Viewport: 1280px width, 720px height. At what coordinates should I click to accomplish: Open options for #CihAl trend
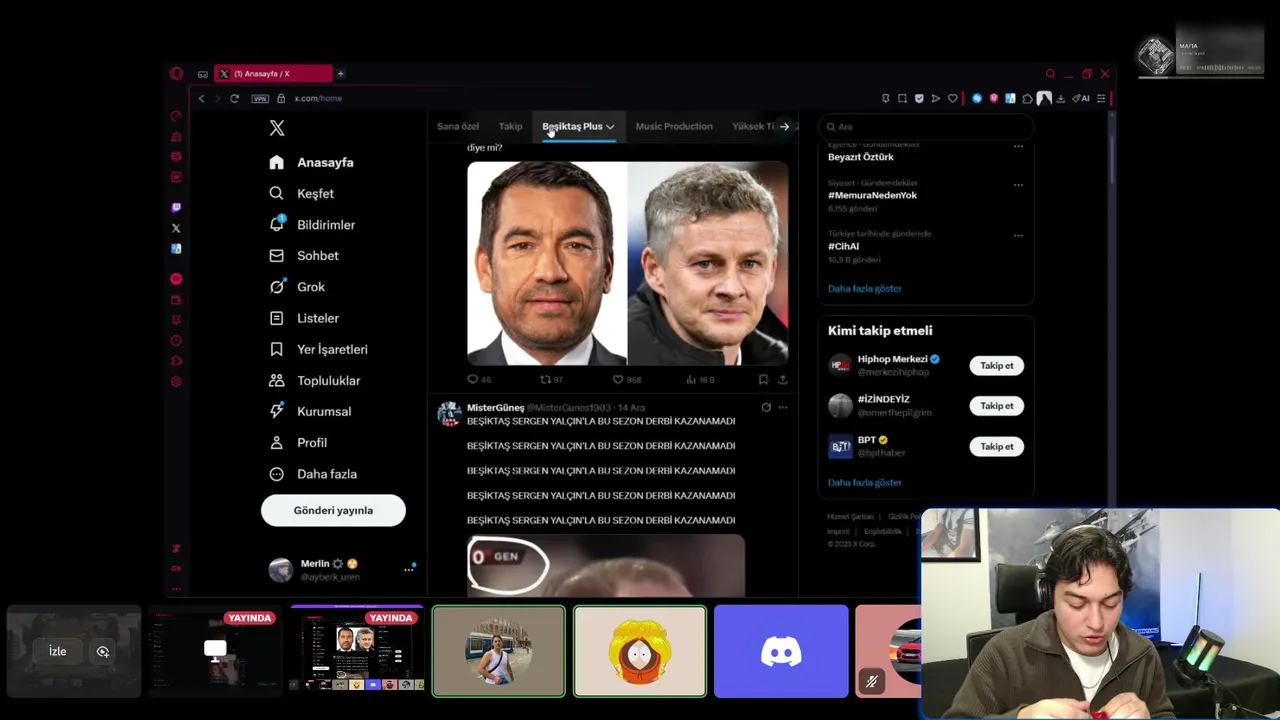click(1018, 236)
